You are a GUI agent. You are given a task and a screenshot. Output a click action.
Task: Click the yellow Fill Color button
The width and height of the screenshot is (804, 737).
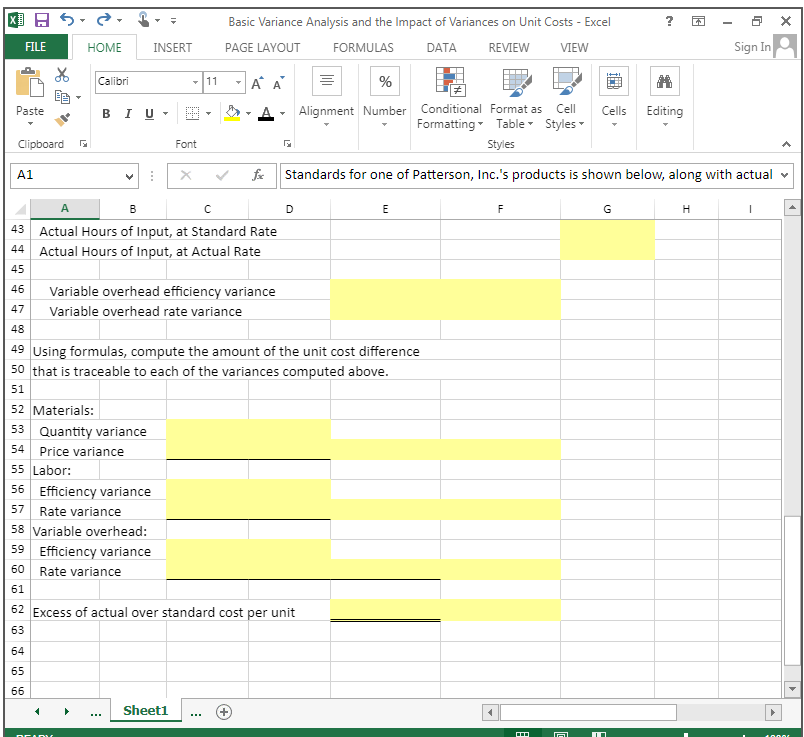click(231, 112)
